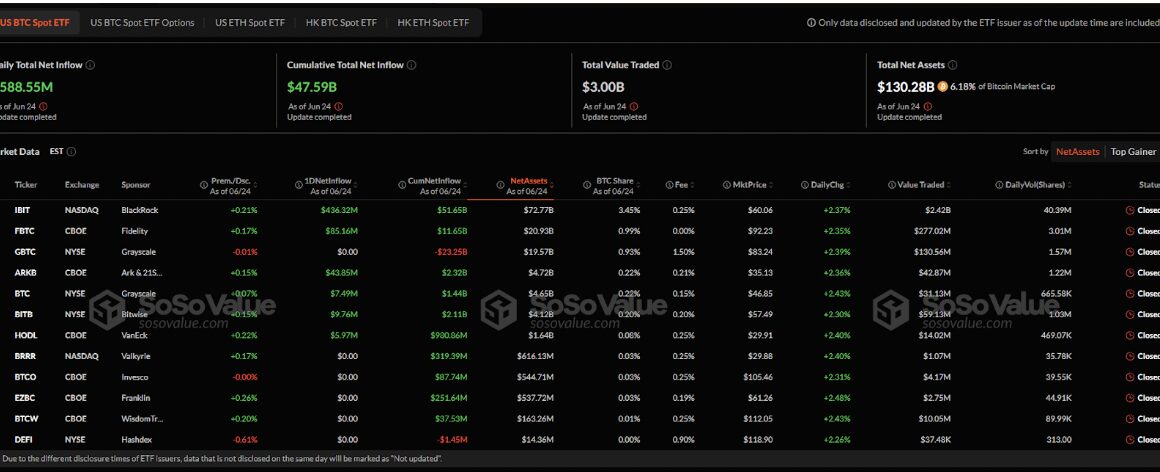Click the info icon on Prem./Dsc. column header

pyautogui.click(x=204, y=186)
